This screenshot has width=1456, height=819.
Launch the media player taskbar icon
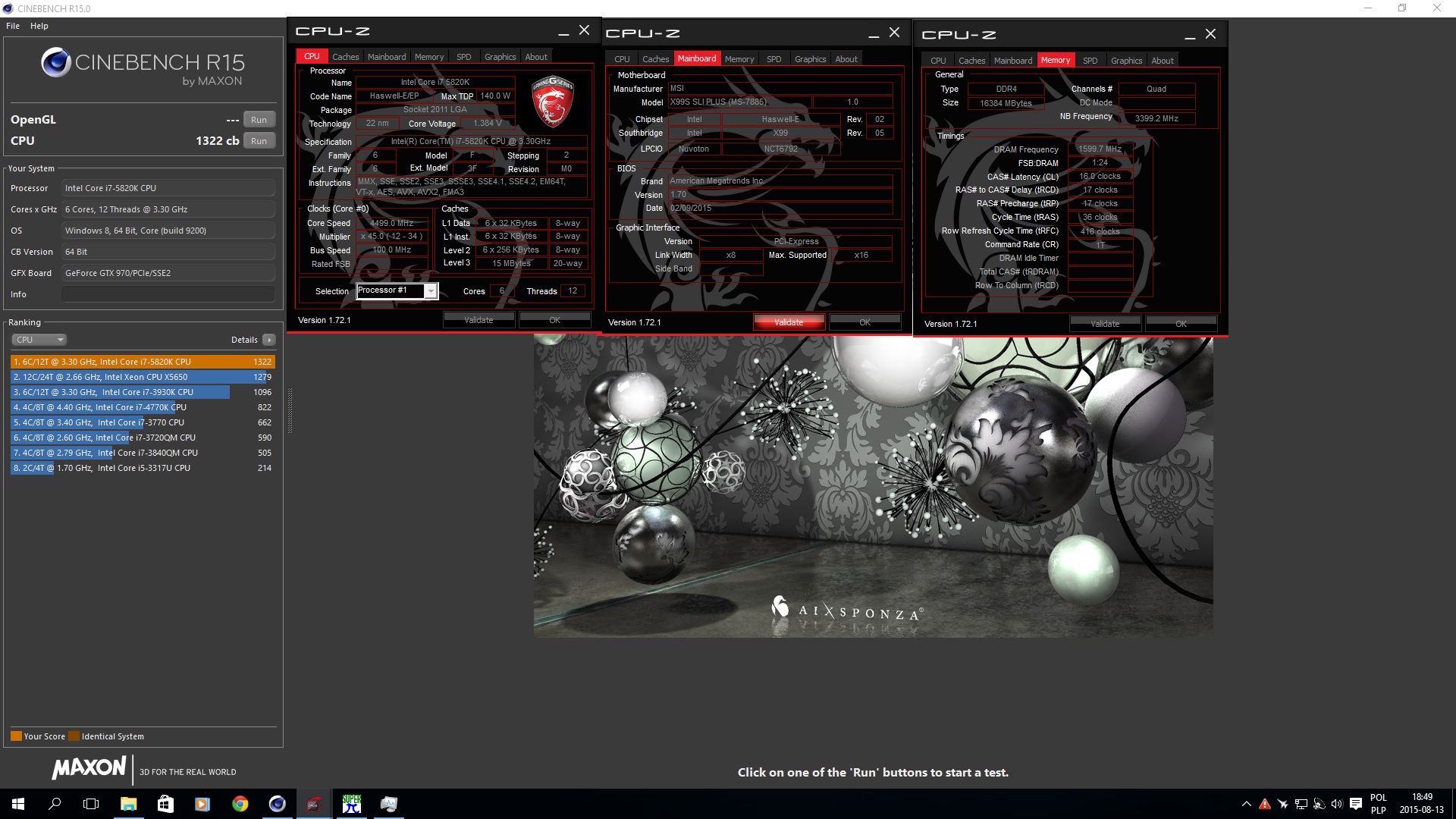202,804
